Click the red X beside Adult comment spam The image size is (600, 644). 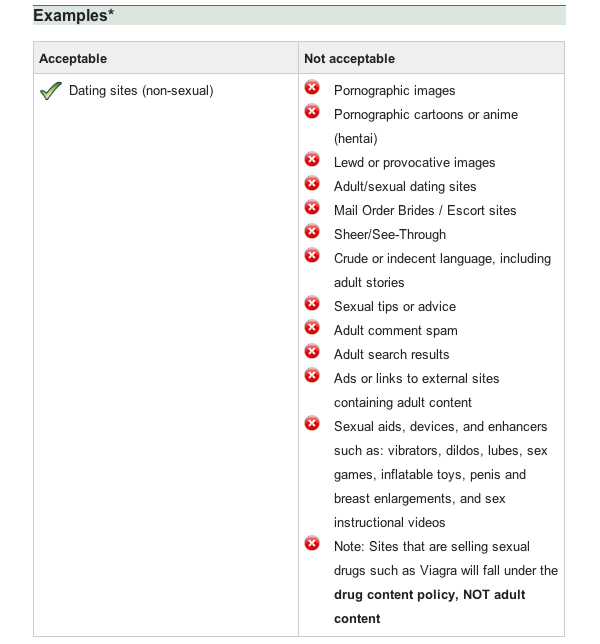click(312, 327)
